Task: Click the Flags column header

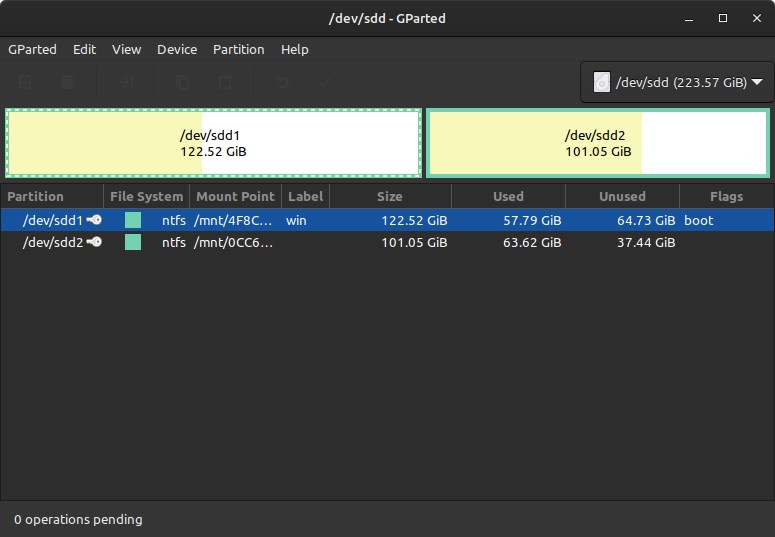Action: point(727,196)
